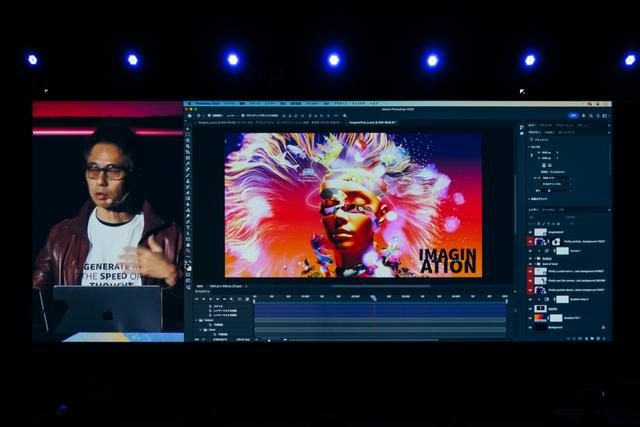
Task: Hide the Imagination! layer
Action: pyautogui.click(x=530, y=231)
